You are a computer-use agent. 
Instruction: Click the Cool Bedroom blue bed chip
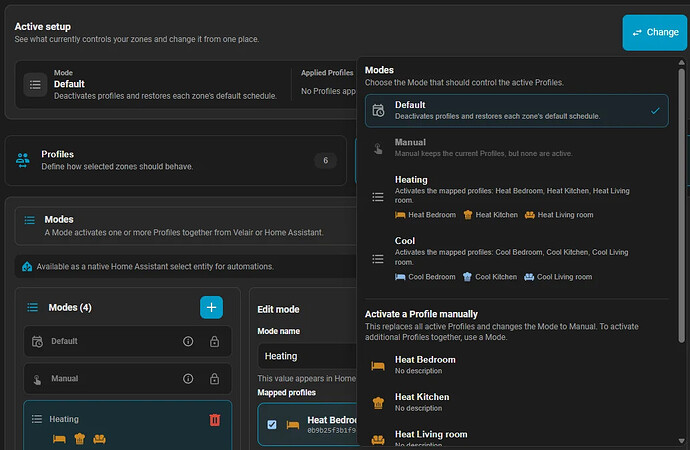425,277
